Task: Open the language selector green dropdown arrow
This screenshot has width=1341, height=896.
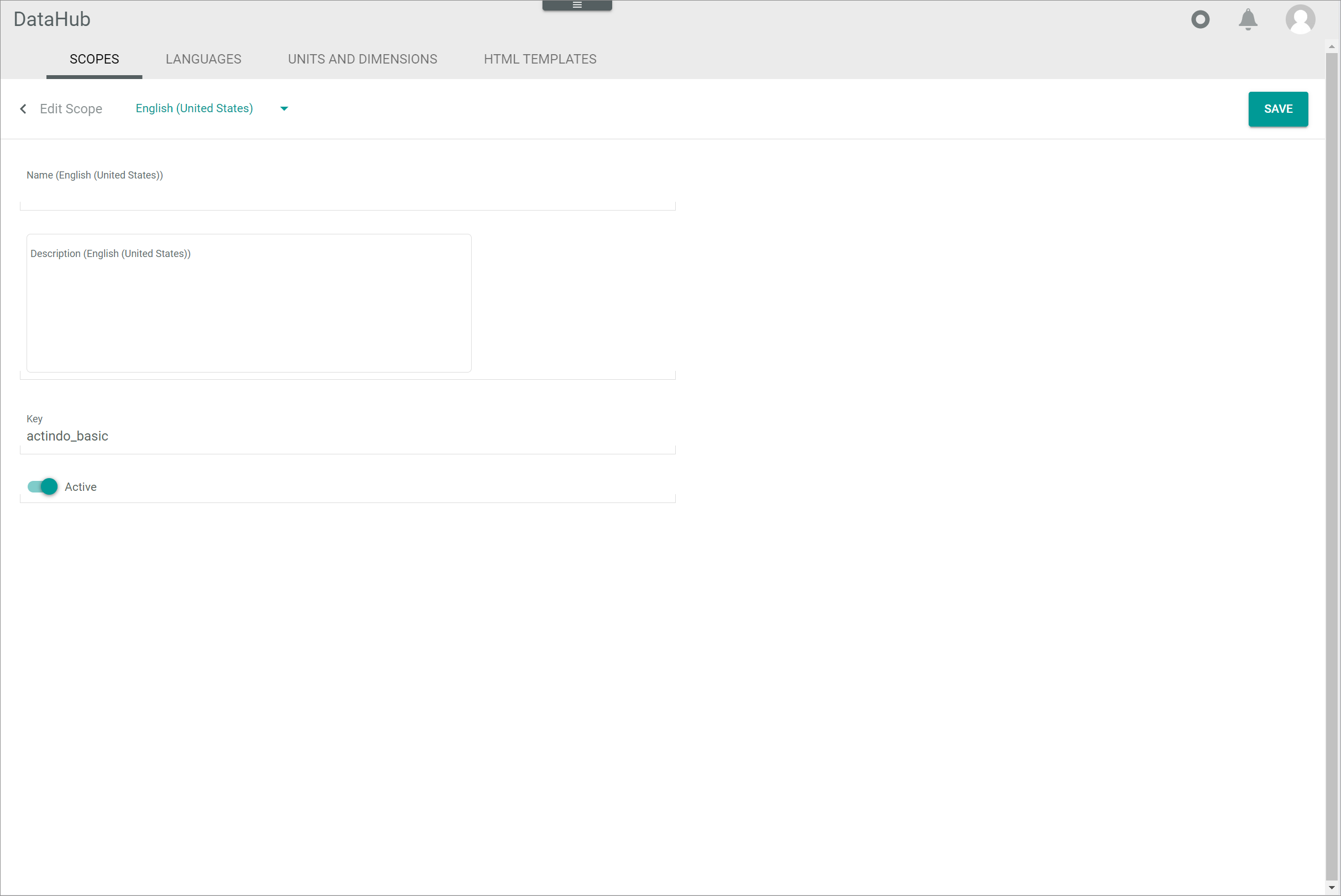Action: pos(284,109)
